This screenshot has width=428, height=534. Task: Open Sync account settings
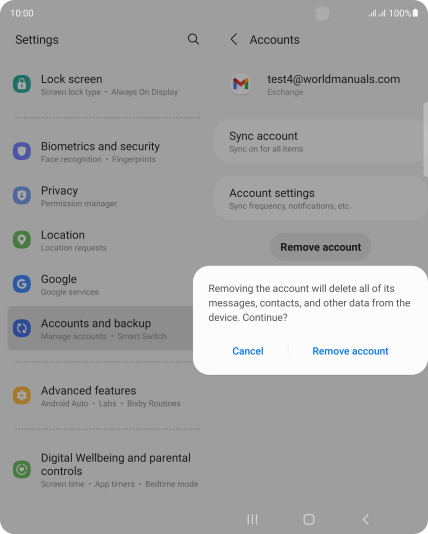[321, 141]
